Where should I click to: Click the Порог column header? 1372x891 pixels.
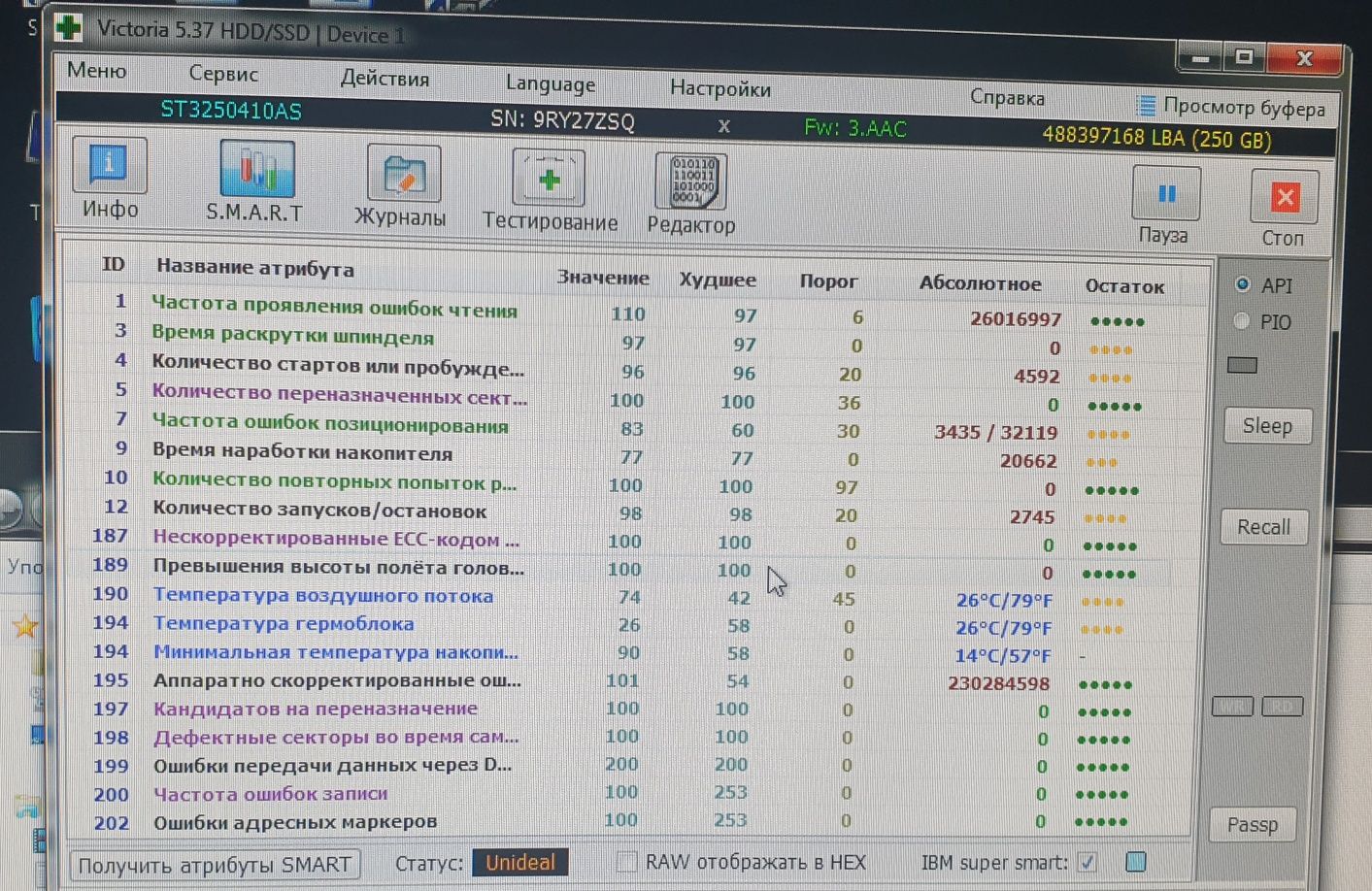tap(828, 281)
